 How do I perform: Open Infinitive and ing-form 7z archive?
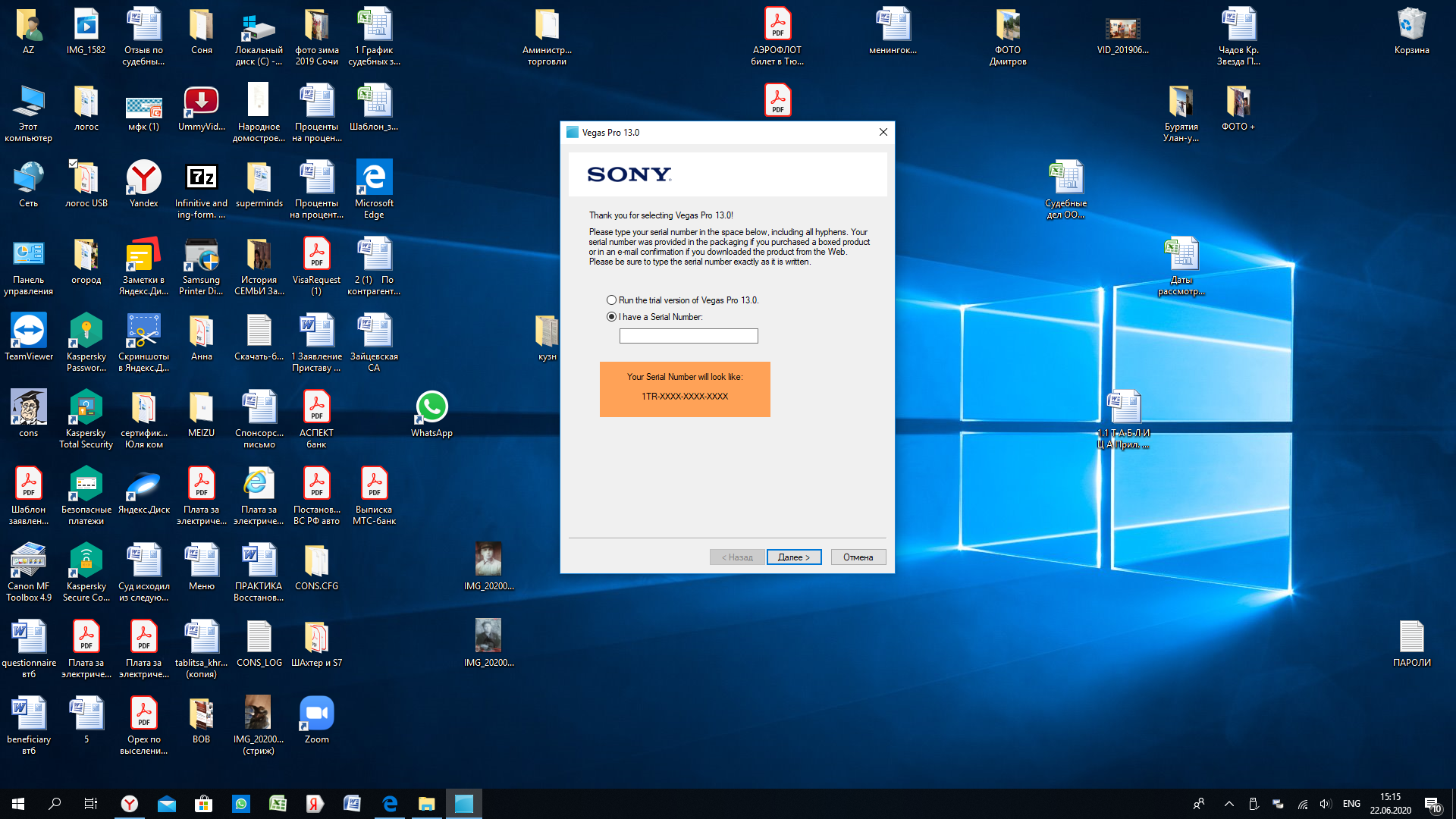click(201, 190)
